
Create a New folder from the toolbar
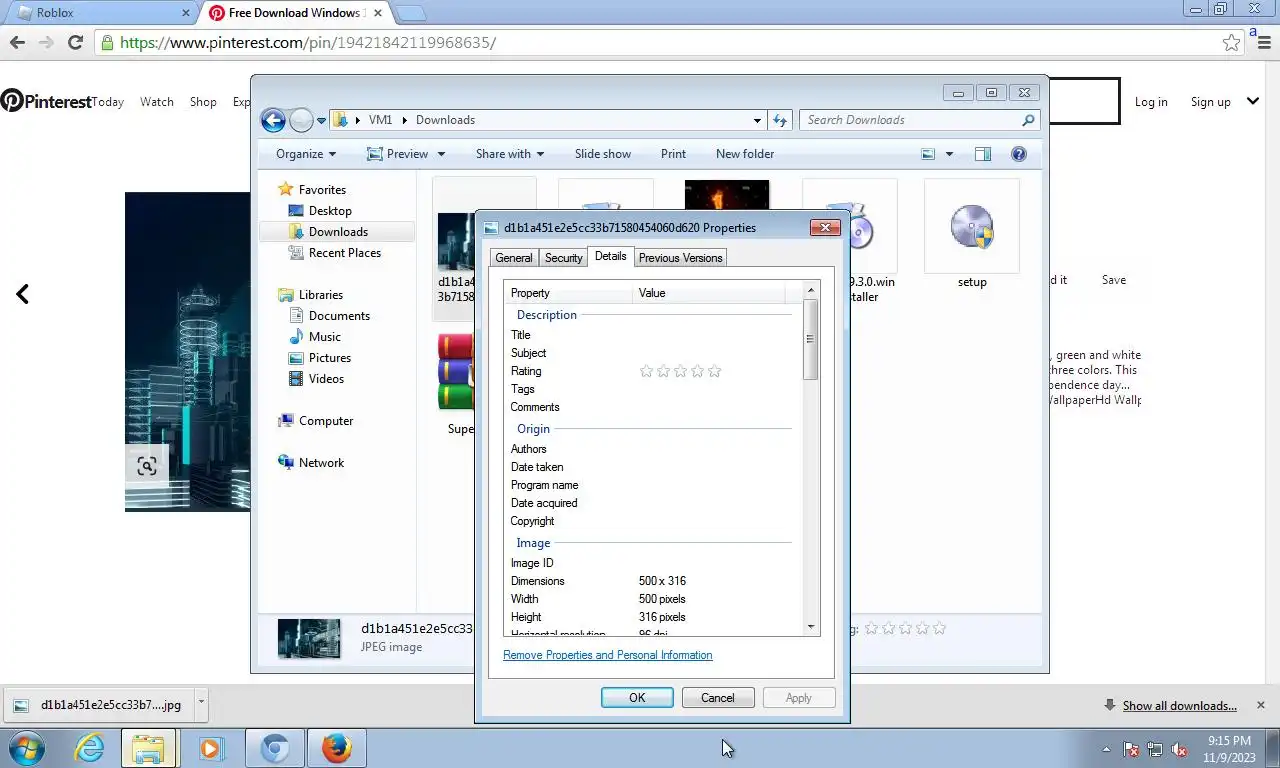pyautogui.click(x=745, y=154)
